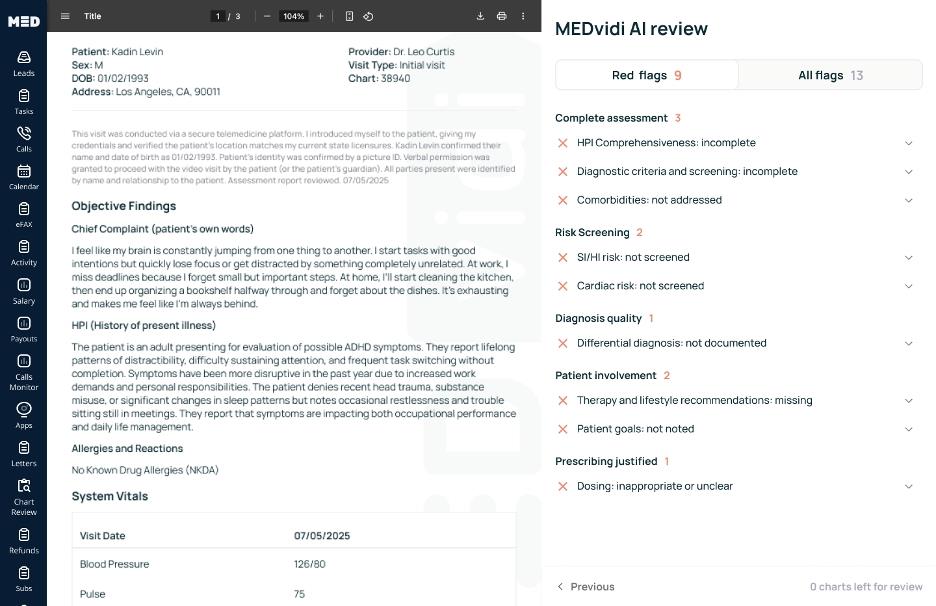Open the Calendar sidebar icon
This screenshot has width=936, height=606.
point(23,177)
